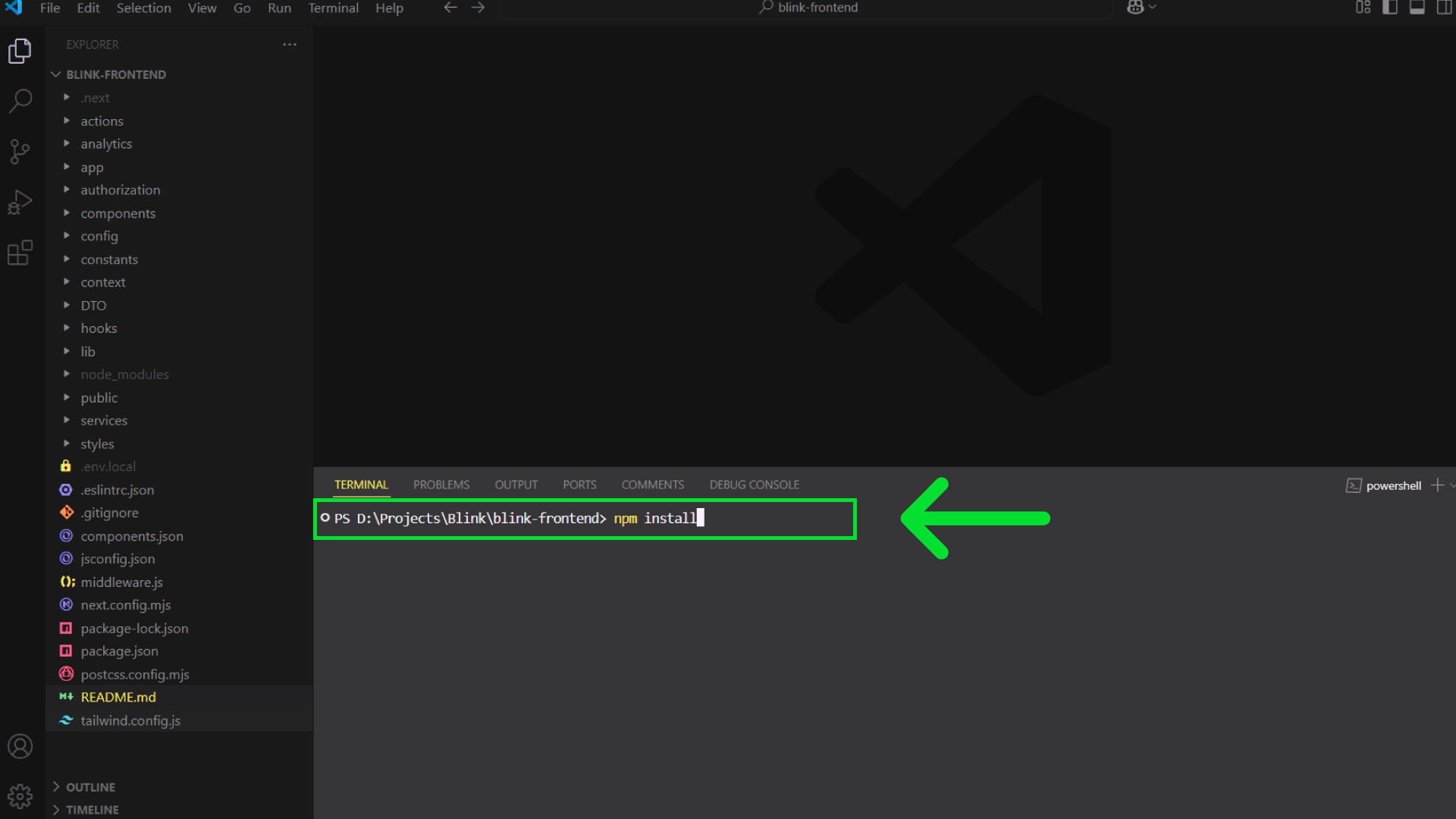The image size is (1456, 819).
Task: Expand the components folder
Action: click(x=118, y=213)
